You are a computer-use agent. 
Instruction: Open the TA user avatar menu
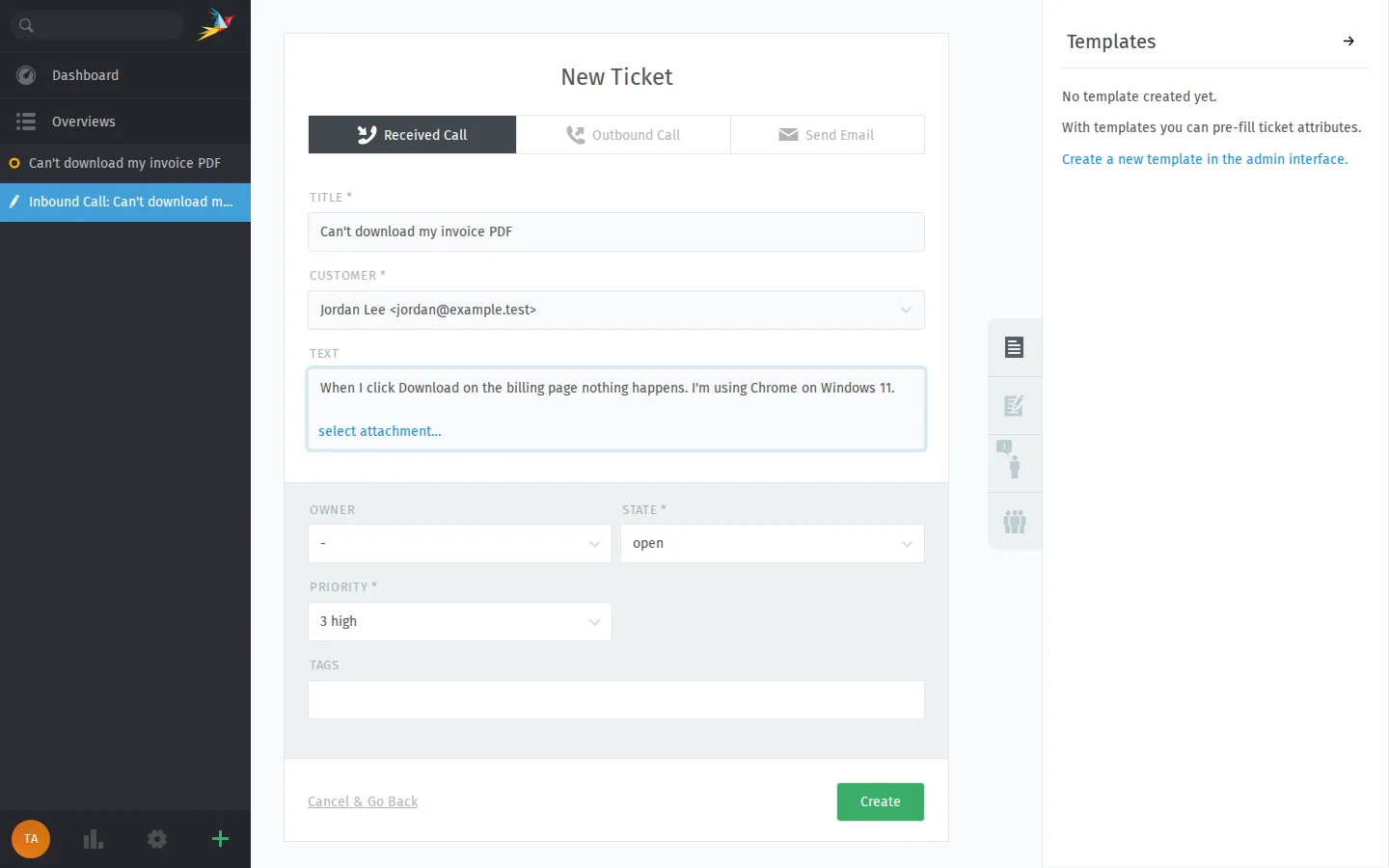tap(31, 839)
